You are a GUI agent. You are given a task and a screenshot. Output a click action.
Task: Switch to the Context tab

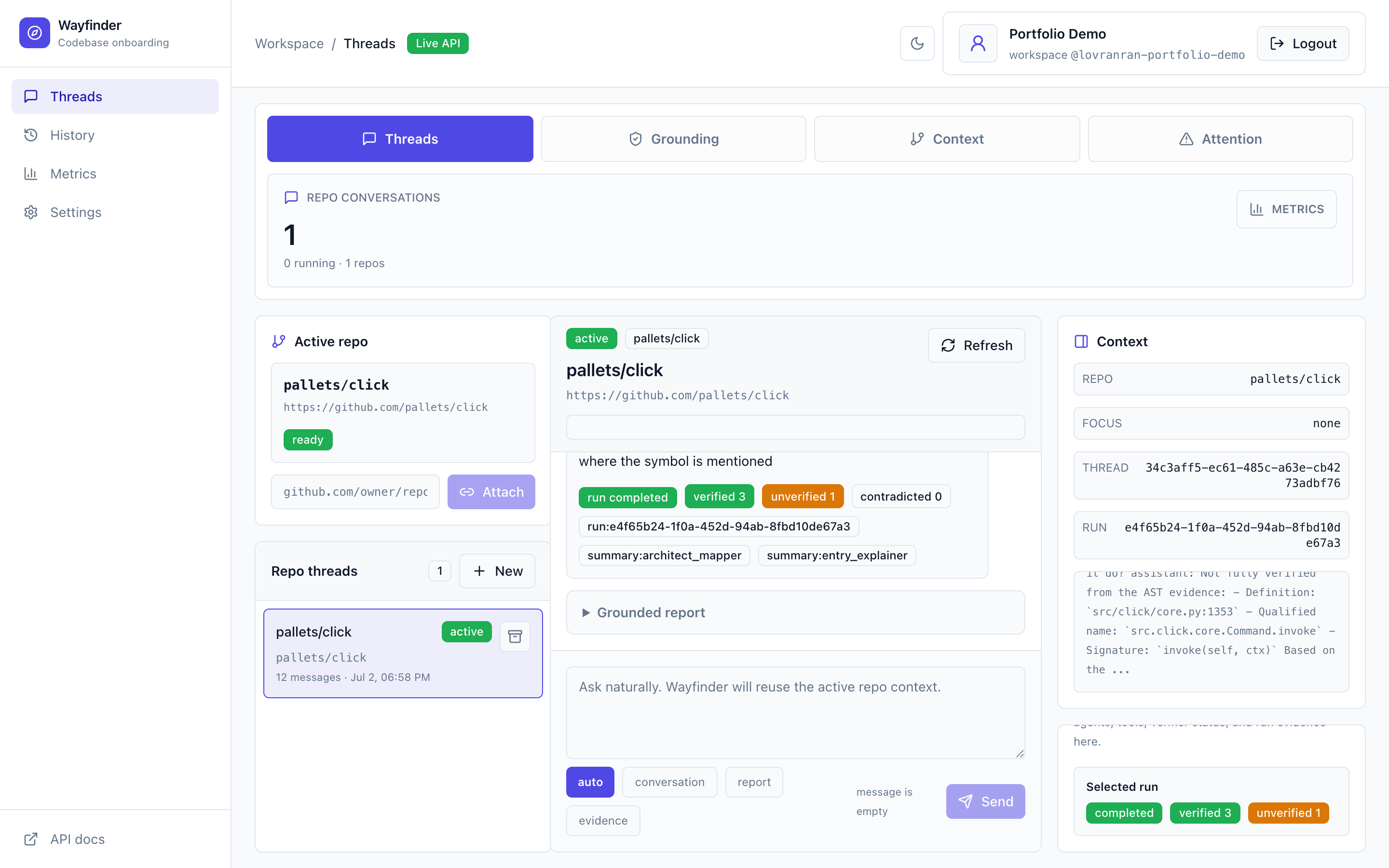click(946, 139)
